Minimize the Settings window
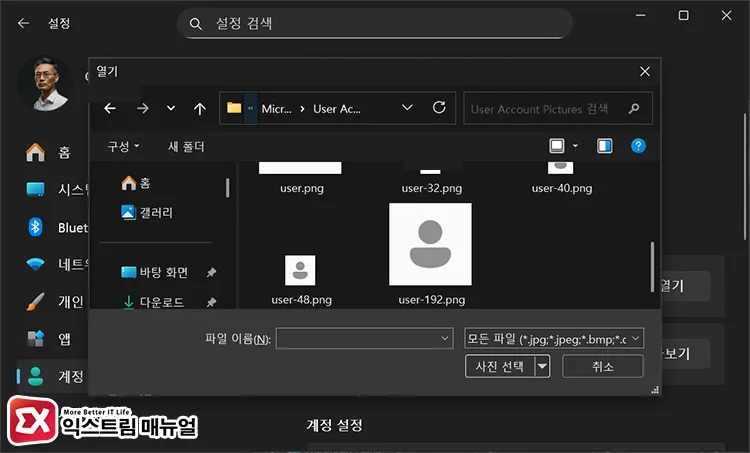 tap(640, 15)
